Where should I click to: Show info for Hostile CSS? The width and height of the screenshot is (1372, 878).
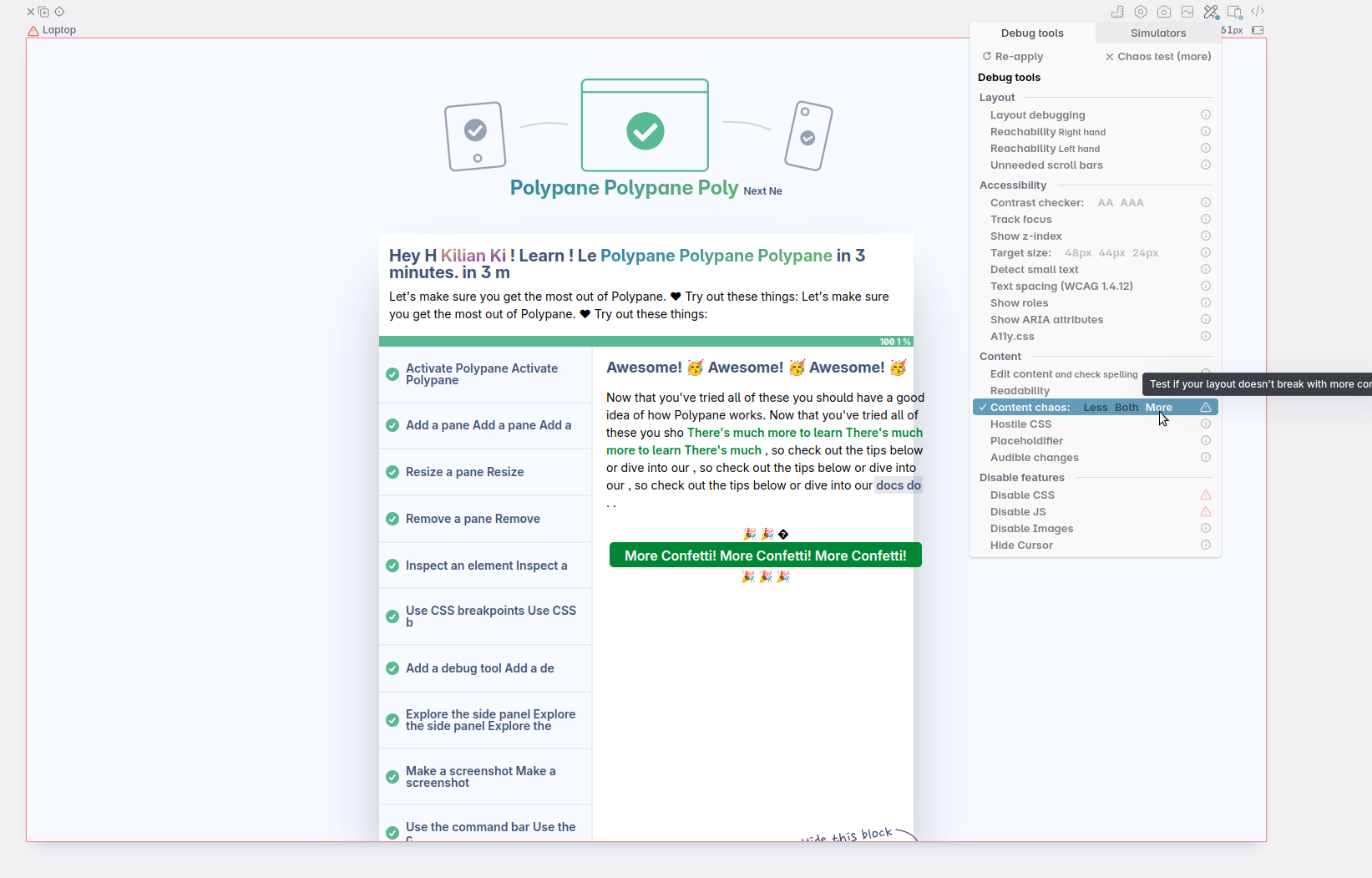click(x=1206, y=424)
